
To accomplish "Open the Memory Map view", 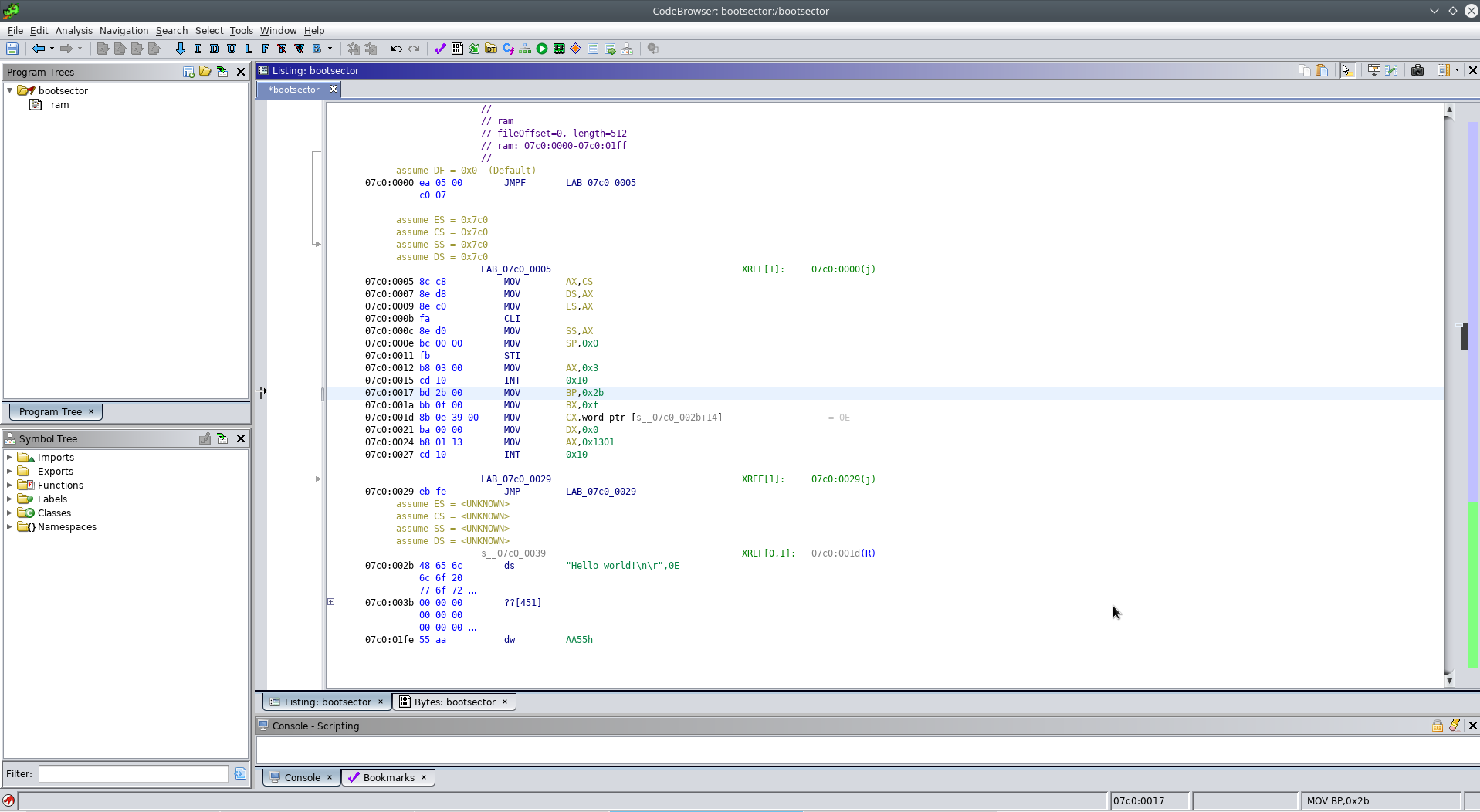I will [x=560, y=49].
